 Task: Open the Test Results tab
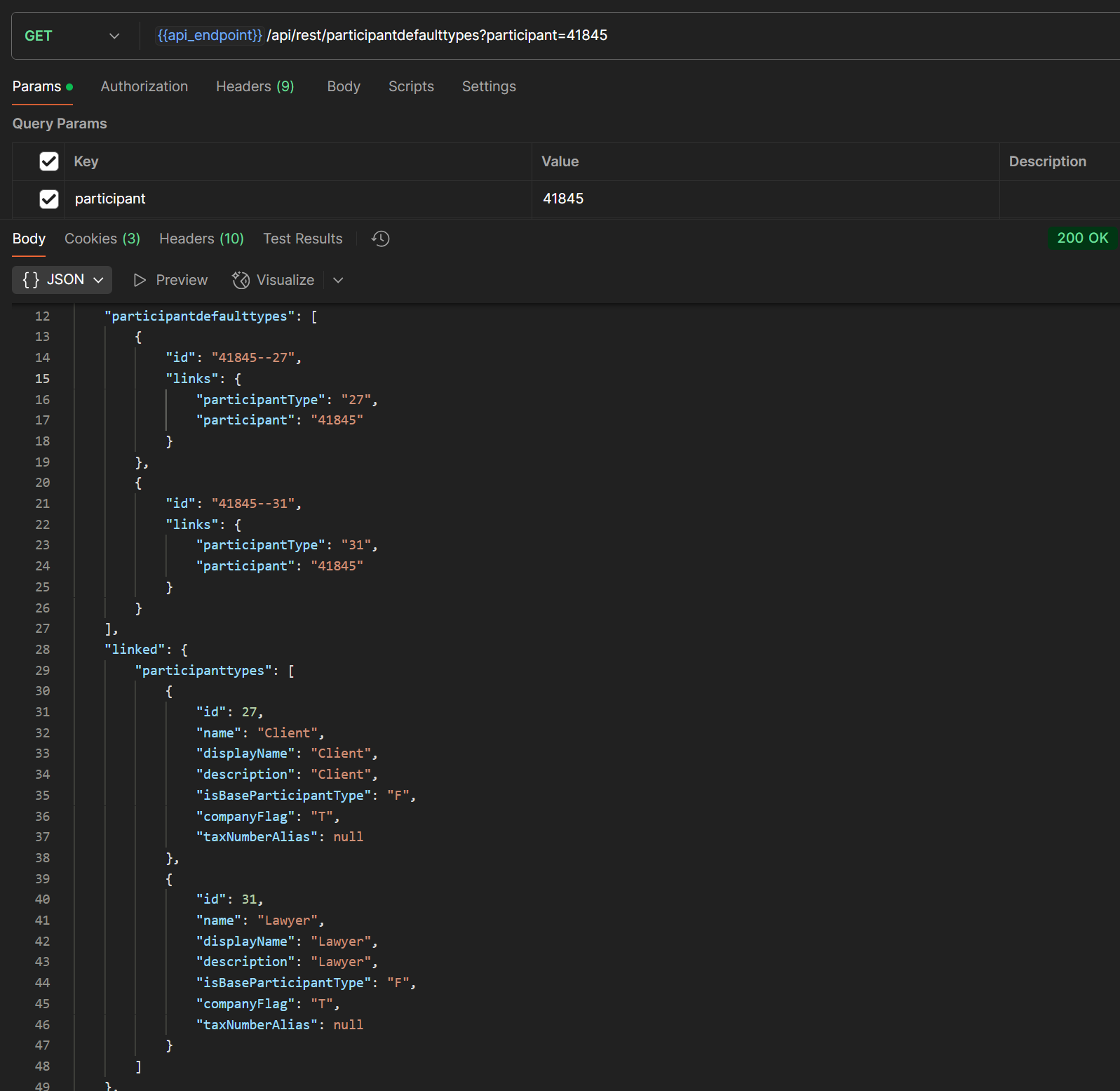click(303, 239)
